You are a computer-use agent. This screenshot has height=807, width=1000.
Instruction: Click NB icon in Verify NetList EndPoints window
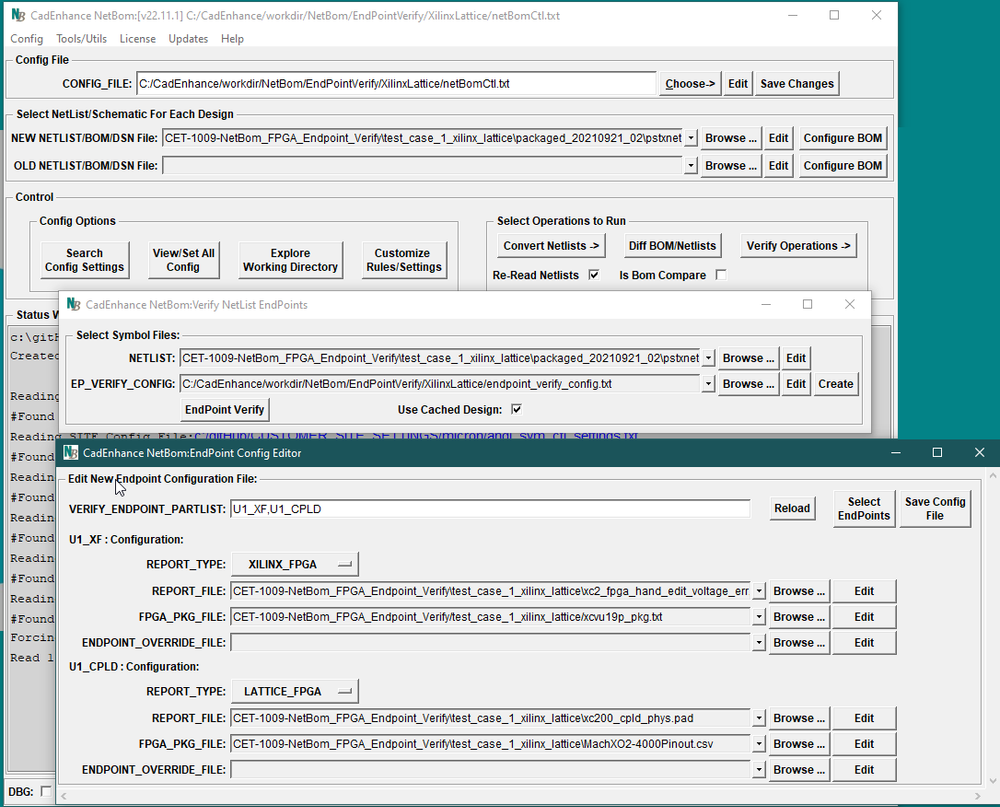pos(73,304)
